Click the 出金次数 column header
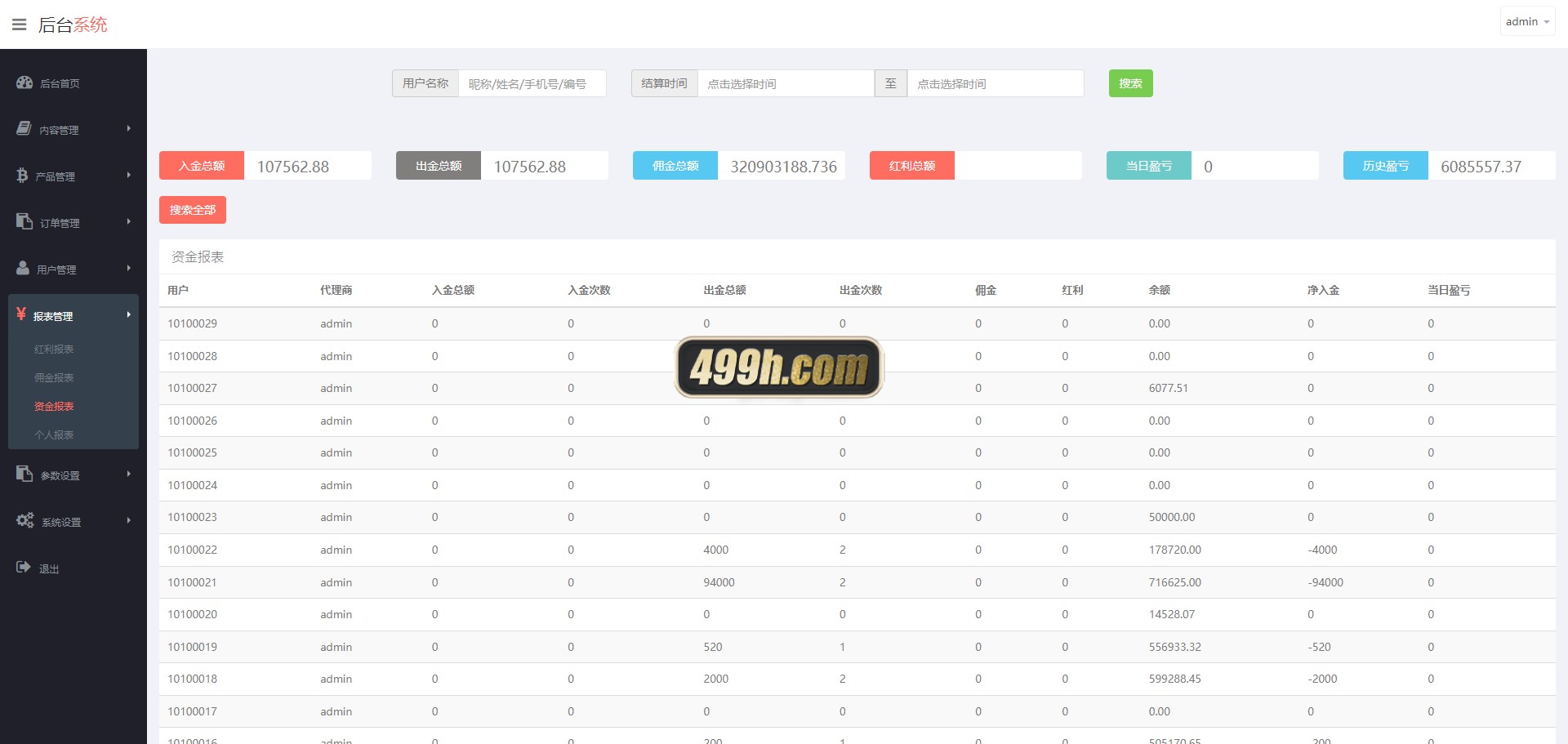The image size is (1568, 744). 861,290
